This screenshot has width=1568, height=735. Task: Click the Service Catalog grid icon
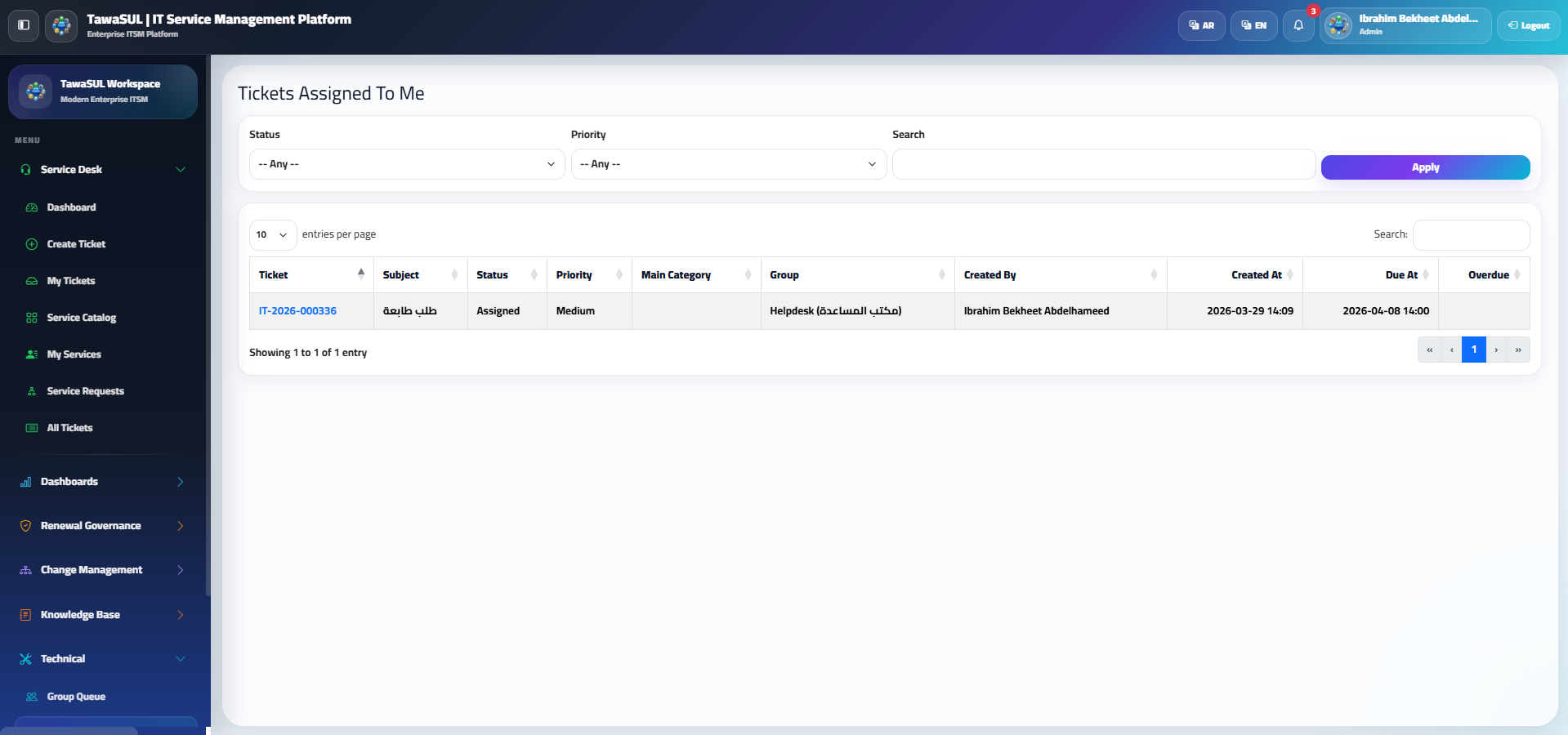coord(32,318)
